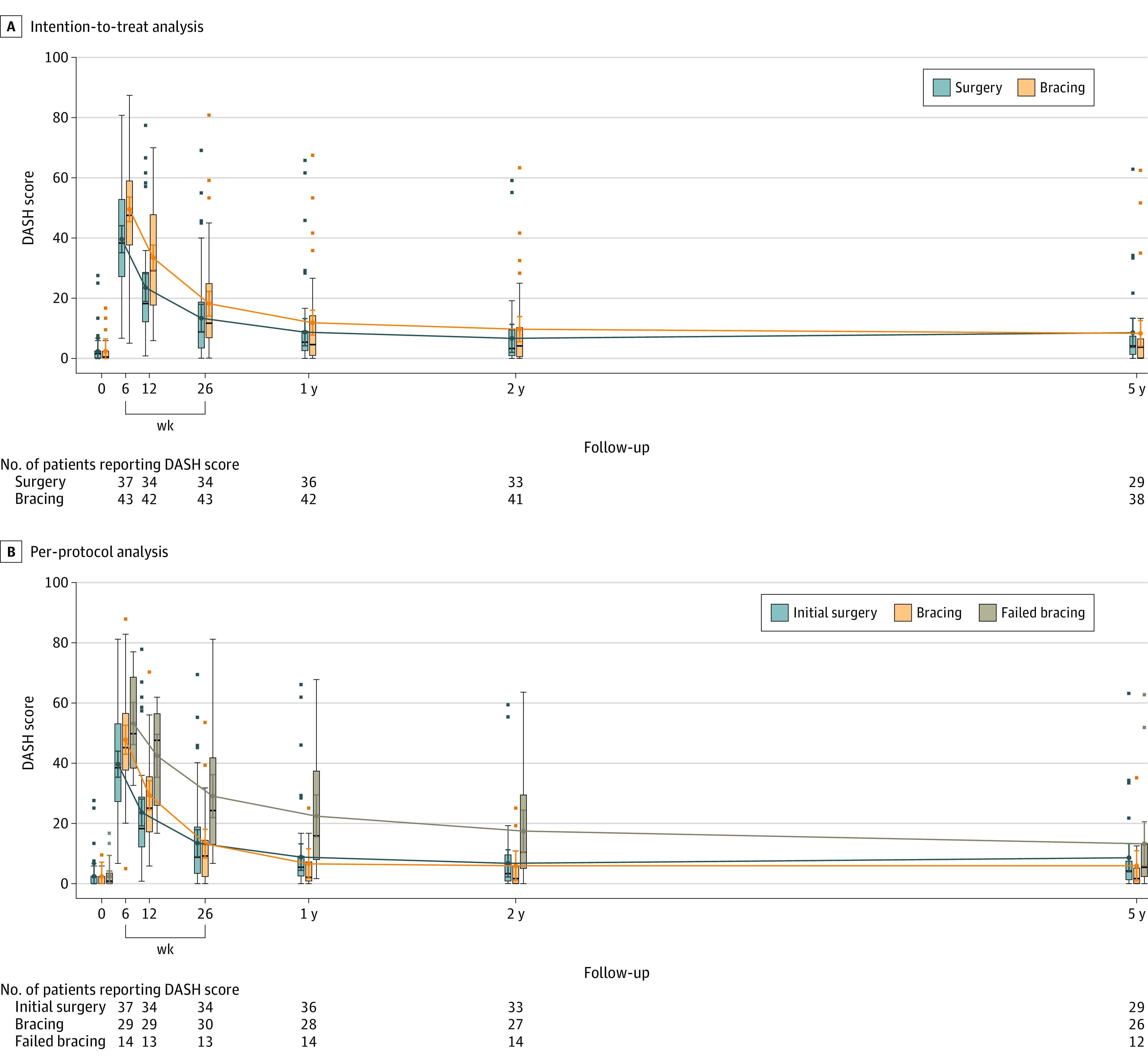Screen dimensions: 1148x1062
Task: Click the 'Initial surgery' legend label
Action: [835, 613]
